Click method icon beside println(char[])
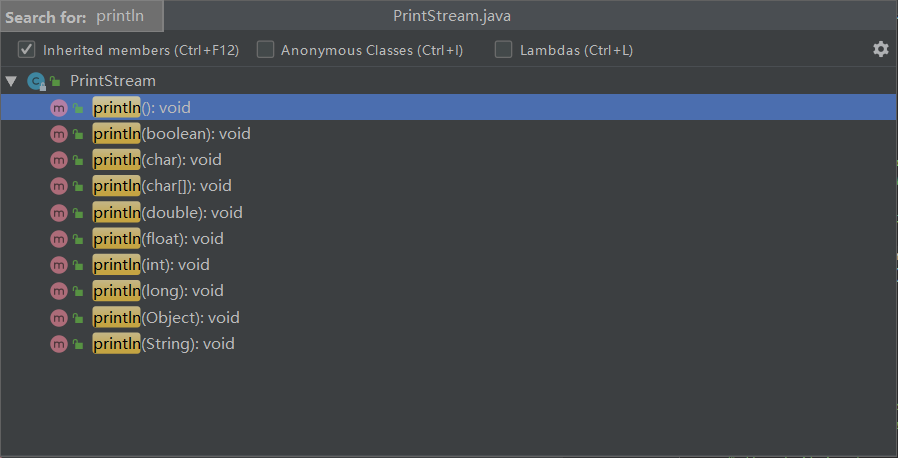 point(58,186)
